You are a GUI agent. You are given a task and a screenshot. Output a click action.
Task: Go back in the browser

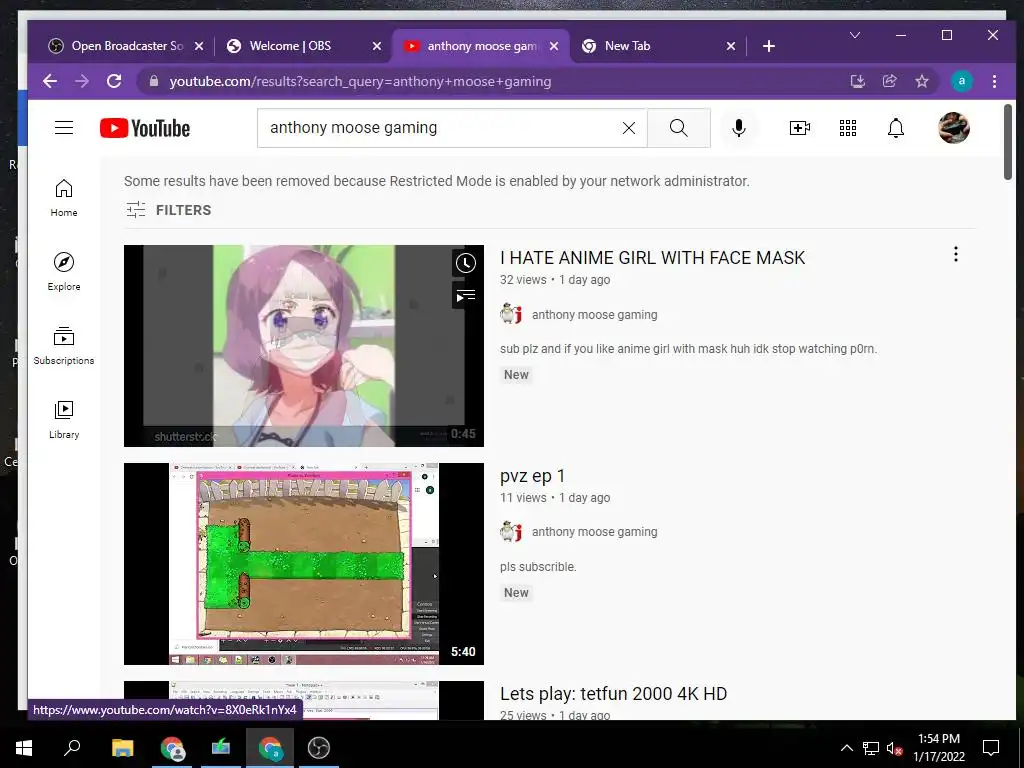coord(50,81)
